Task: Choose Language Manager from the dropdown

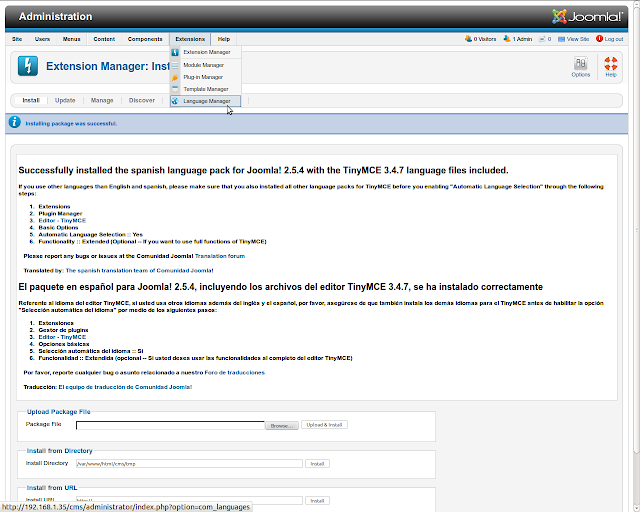Action: click(206, 101)
